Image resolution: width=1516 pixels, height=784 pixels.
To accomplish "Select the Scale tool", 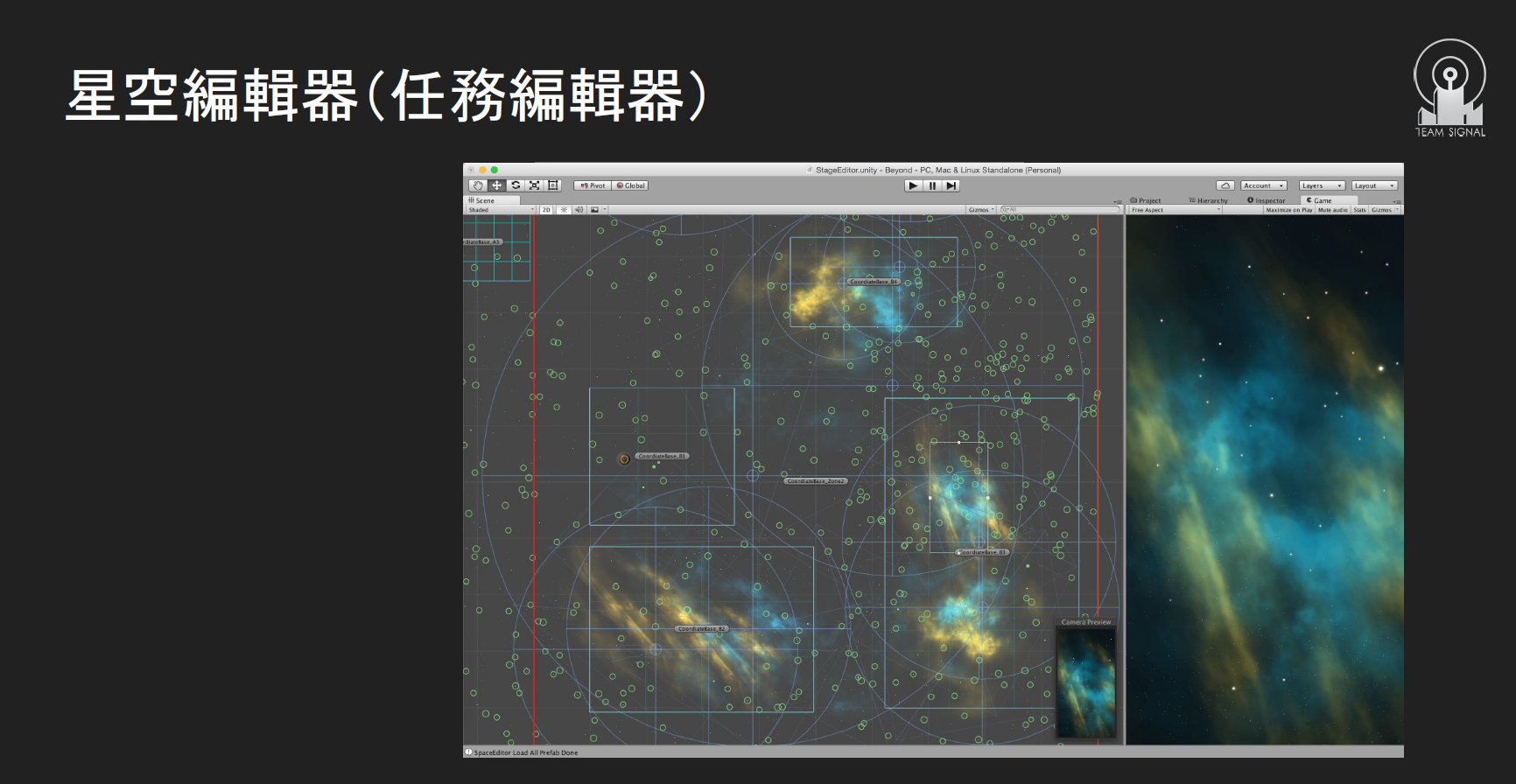I will pyautogui.click(x=534, y=185).
